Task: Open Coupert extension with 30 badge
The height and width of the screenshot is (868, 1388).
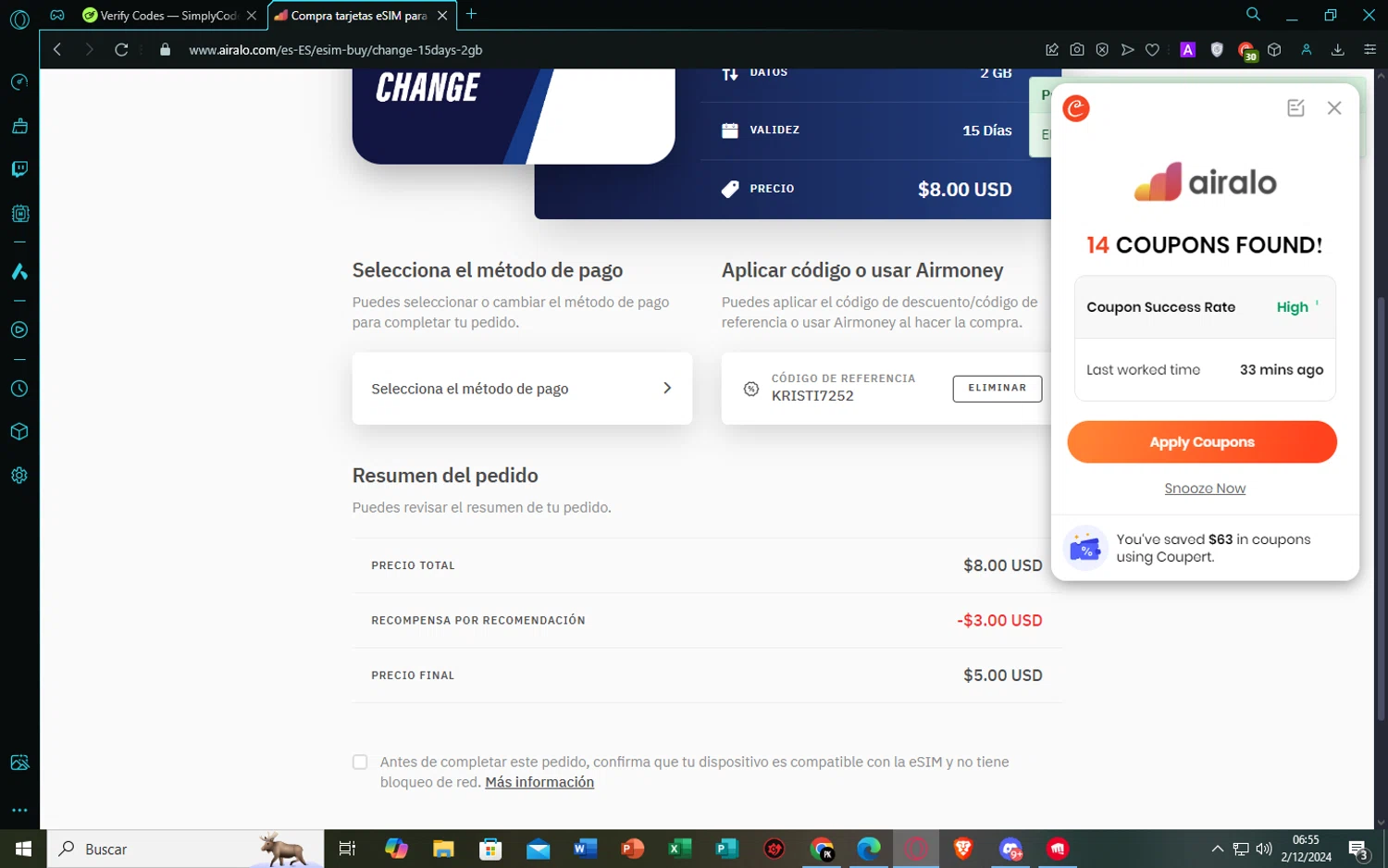Action: [1247, 52]
